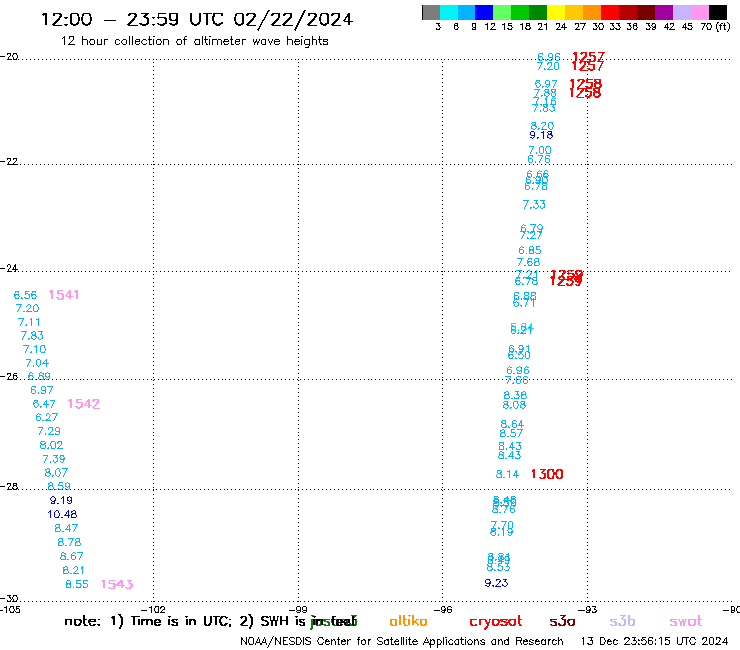This screenshot has height=650, width=740.
Task: Select the wave height value 8.67
Action: (71, 556)
